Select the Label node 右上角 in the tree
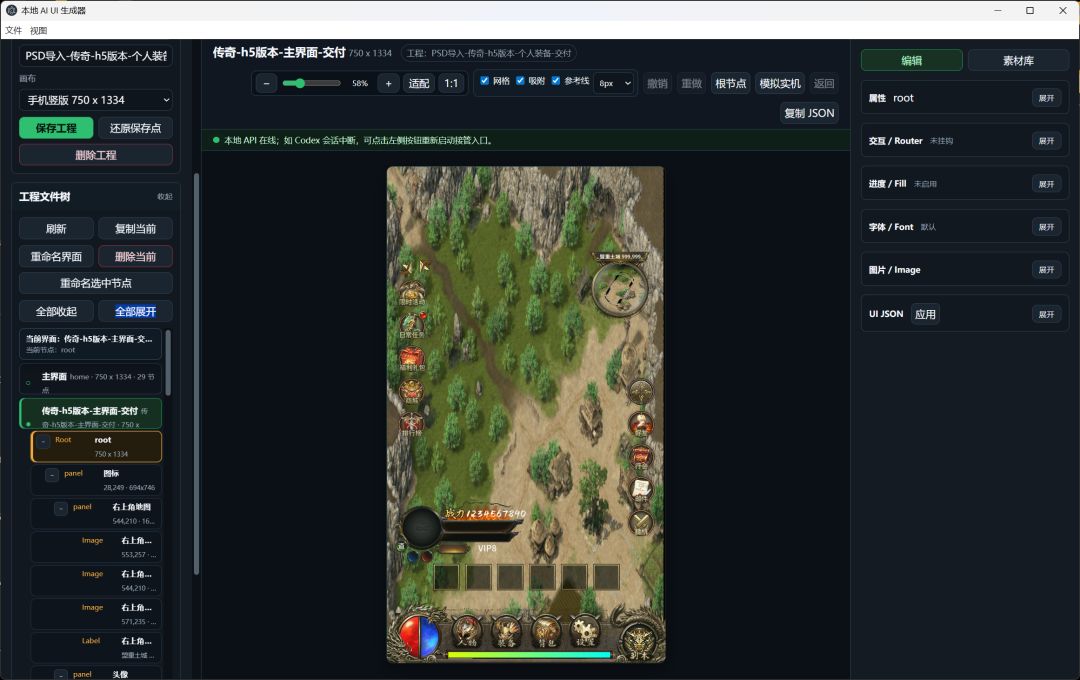Viewport: 1080px width, 680px height. (96, 648)
